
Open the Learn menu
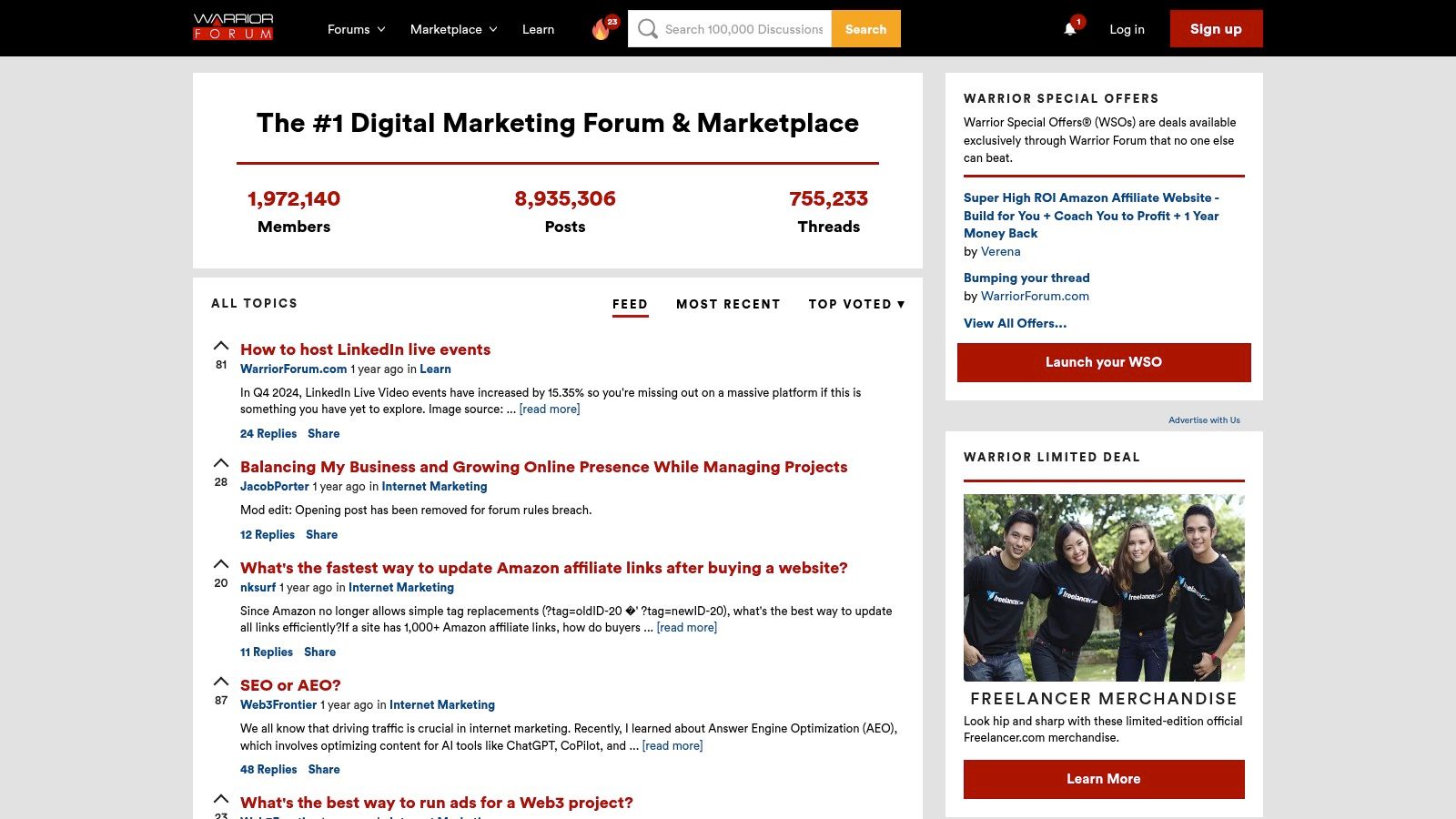(x=538, y=28)
